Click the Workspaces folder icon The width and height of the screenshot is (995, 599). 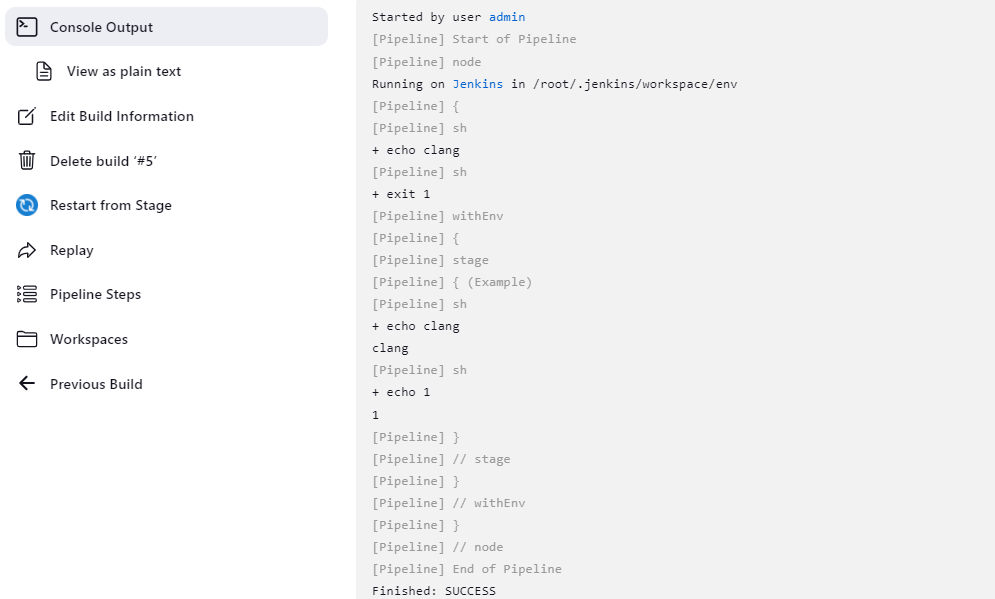[x=27, y=339]
